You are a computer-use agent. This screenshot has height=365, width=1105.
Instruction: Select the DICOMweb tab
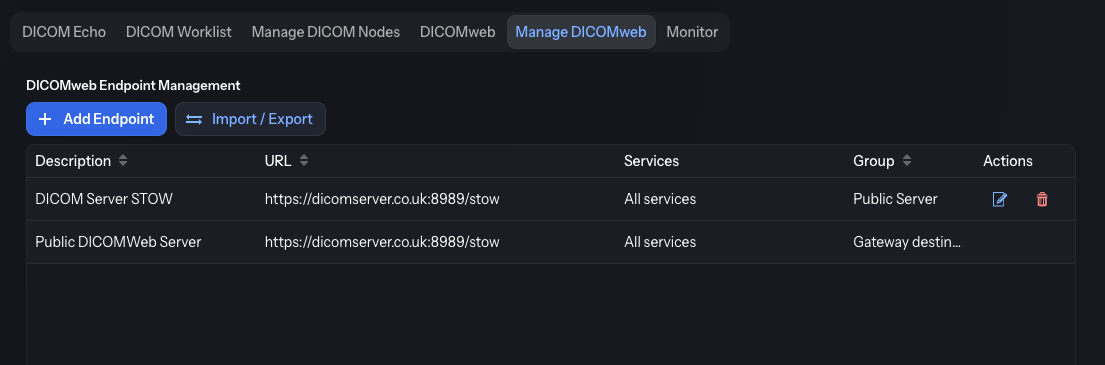pyautogui.click(x=457, y=32)
